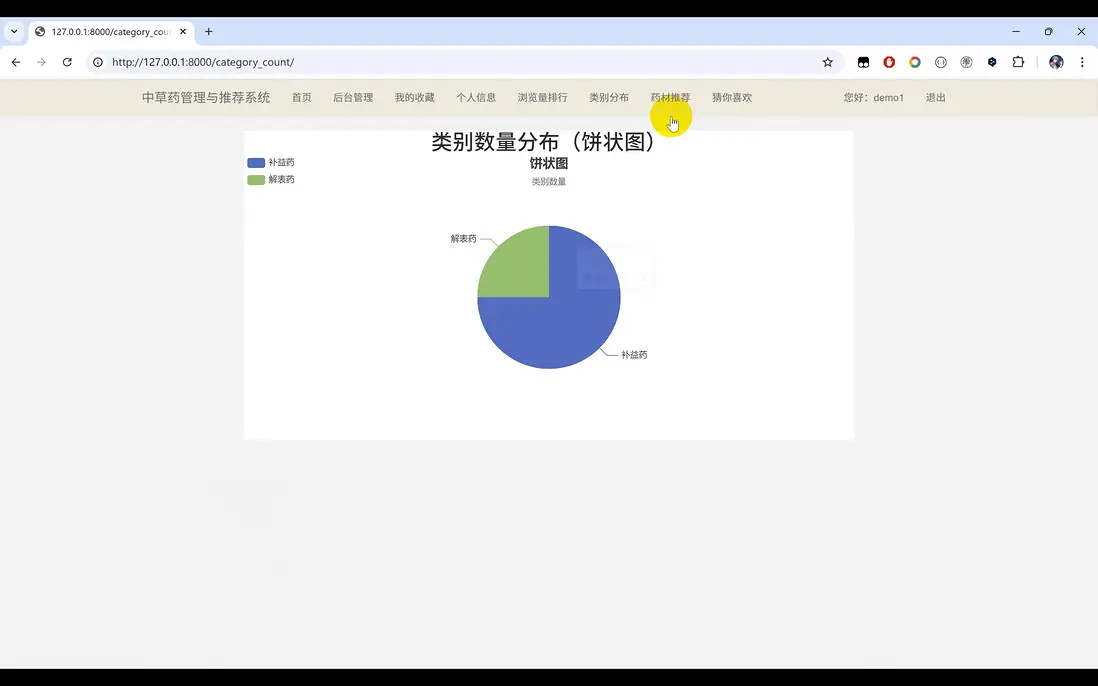Open the Chrome profile avatar
The width and height of the screenshot is (1098, 686).
(x=1056, y=62)
